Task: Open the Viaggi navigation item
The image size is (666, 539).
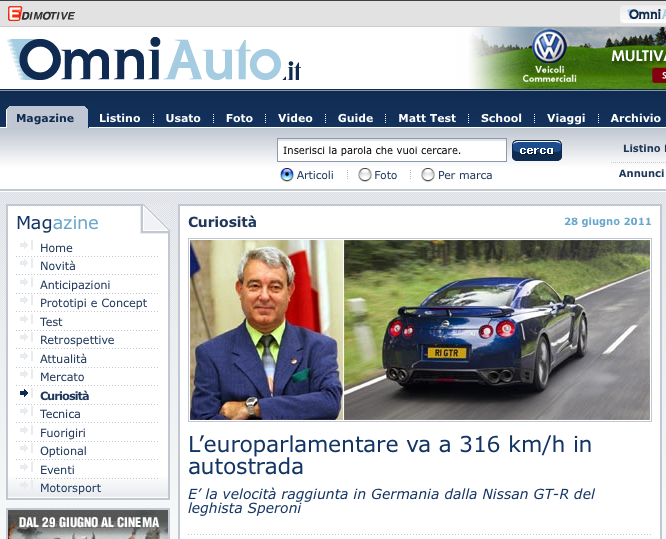Action: (x=566, y=118)
